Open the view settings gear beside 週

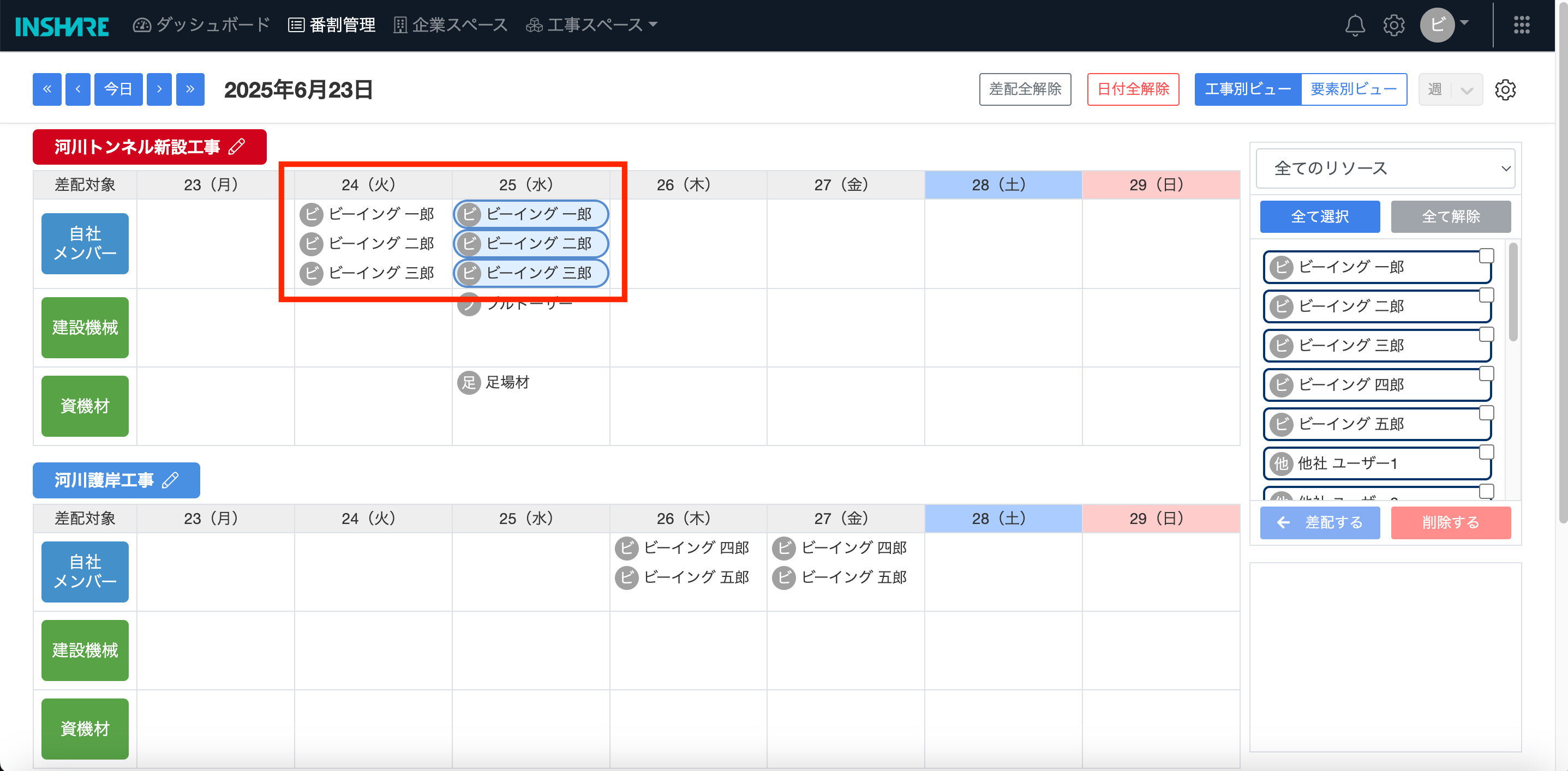pyautogui.click(x=1505, y=89)
